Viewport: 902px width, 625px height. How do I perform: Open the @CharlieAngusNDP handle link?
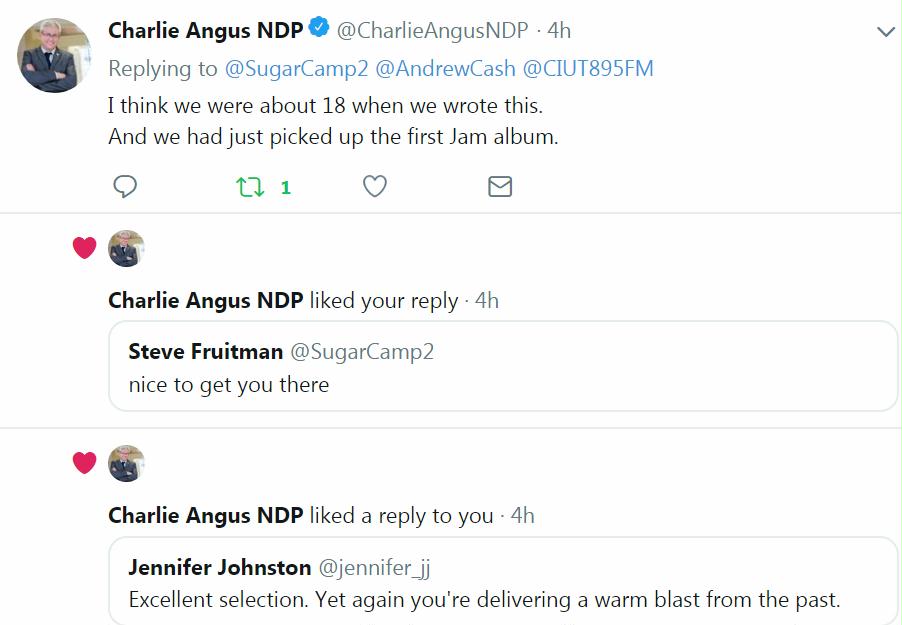click(x=432, y=30)
